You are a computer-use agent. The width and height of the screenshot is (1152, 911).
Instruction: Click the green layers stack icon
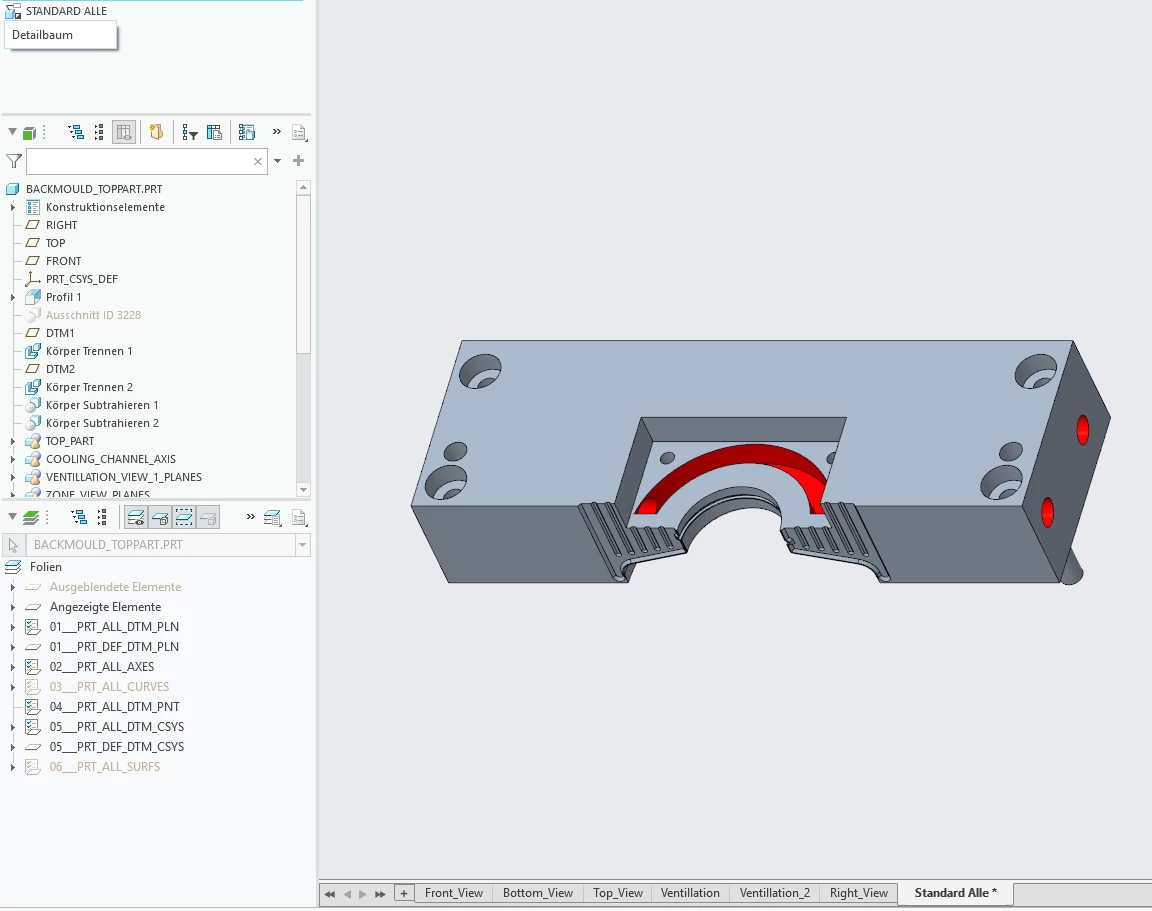coord(30,518)
